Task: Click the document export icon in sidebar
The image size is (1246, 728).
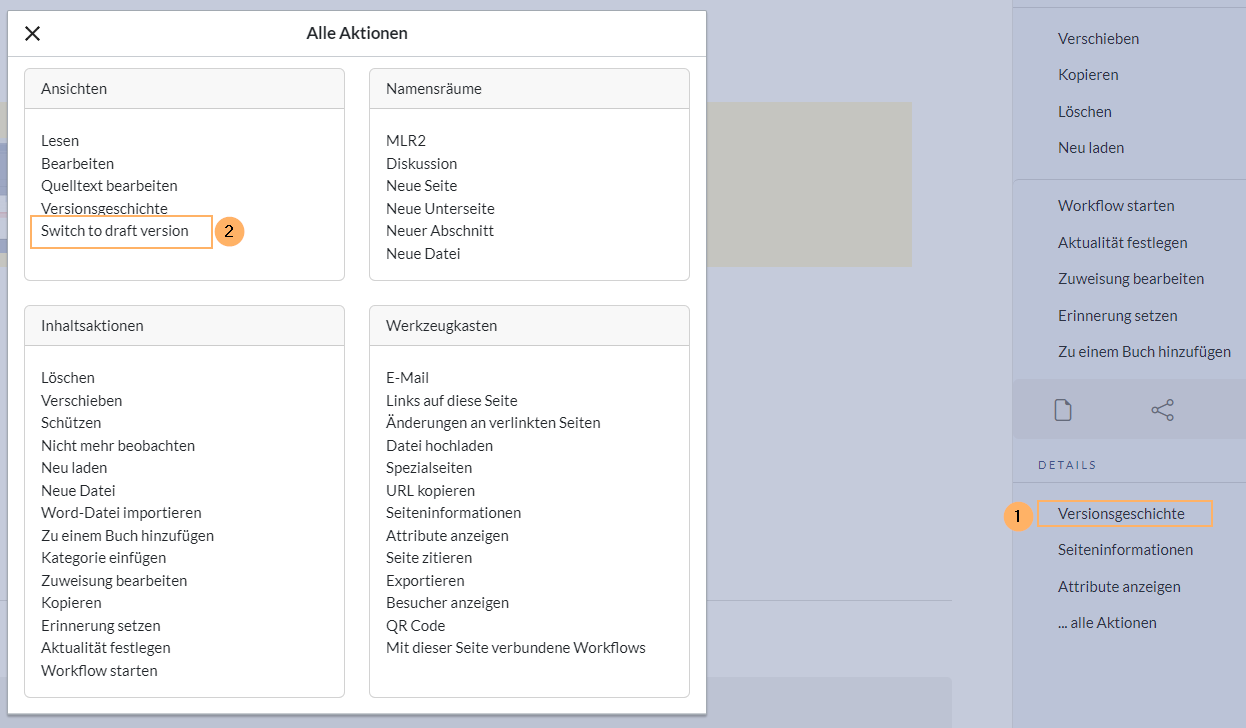Action: (x=1063, y=410)
